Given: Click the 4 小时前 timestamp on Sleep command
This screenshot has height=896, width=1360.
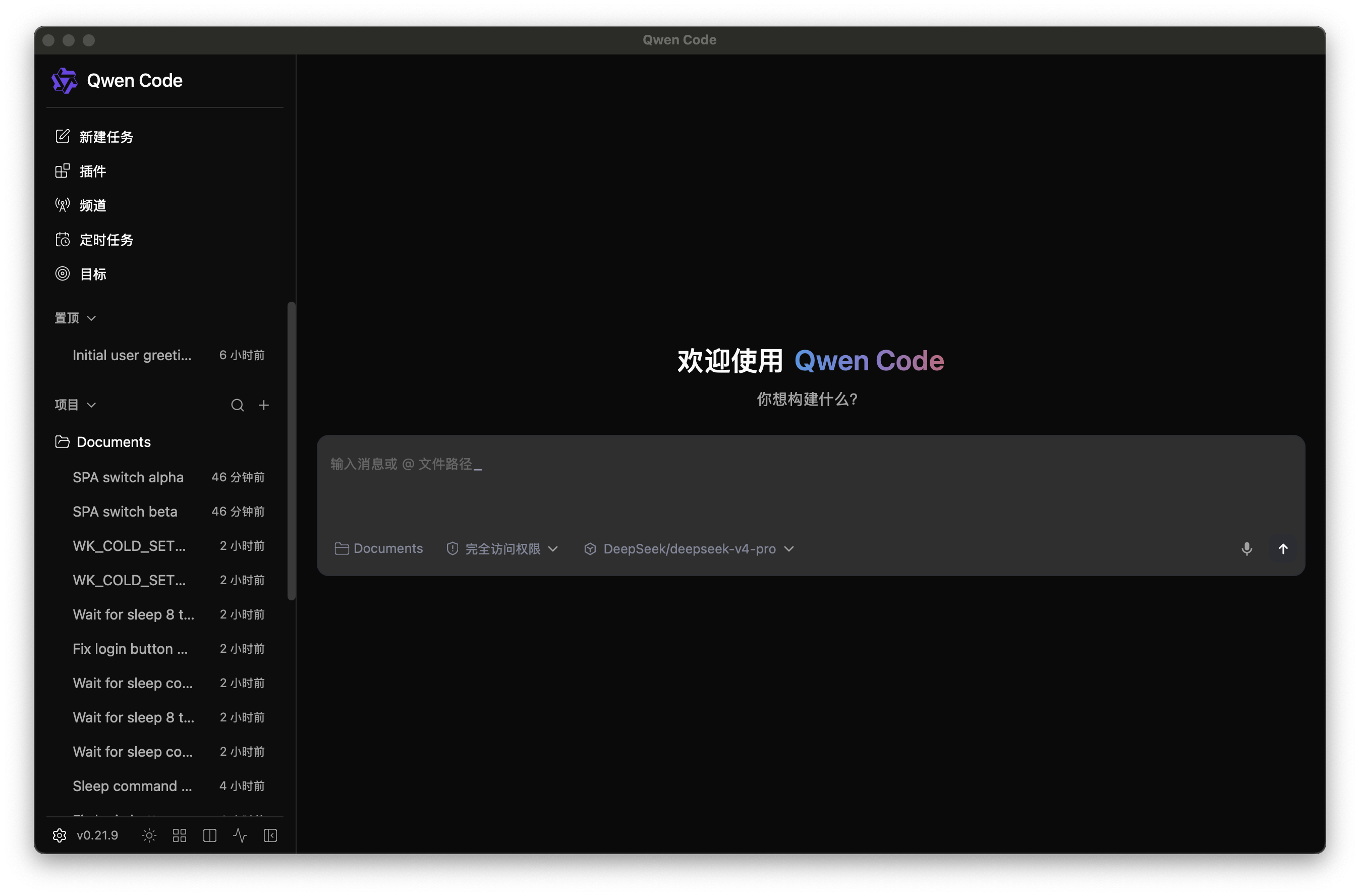Looking at the screenshot, I should point(242,786).
